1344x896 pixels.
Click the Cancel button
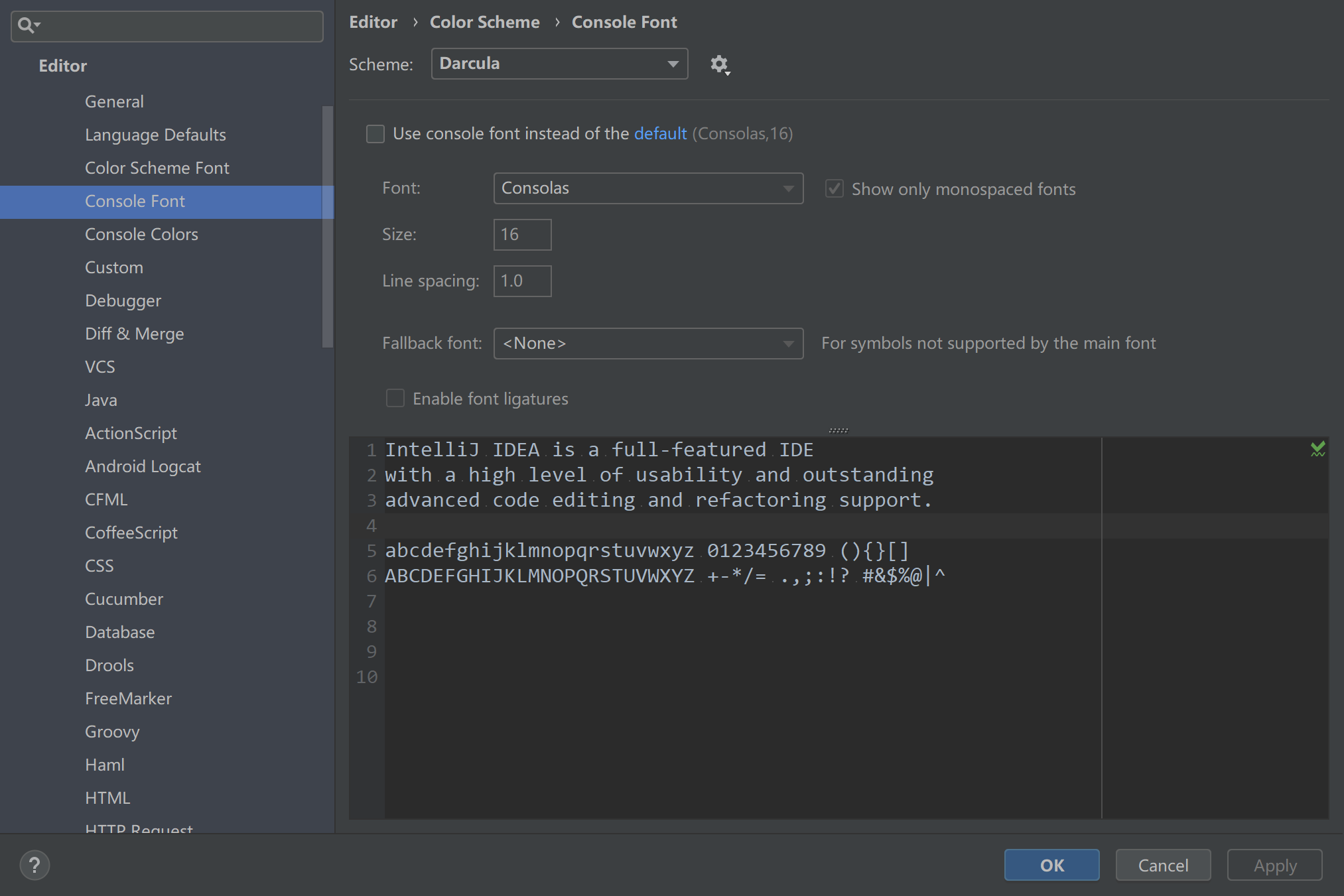tap(1163, 865)
